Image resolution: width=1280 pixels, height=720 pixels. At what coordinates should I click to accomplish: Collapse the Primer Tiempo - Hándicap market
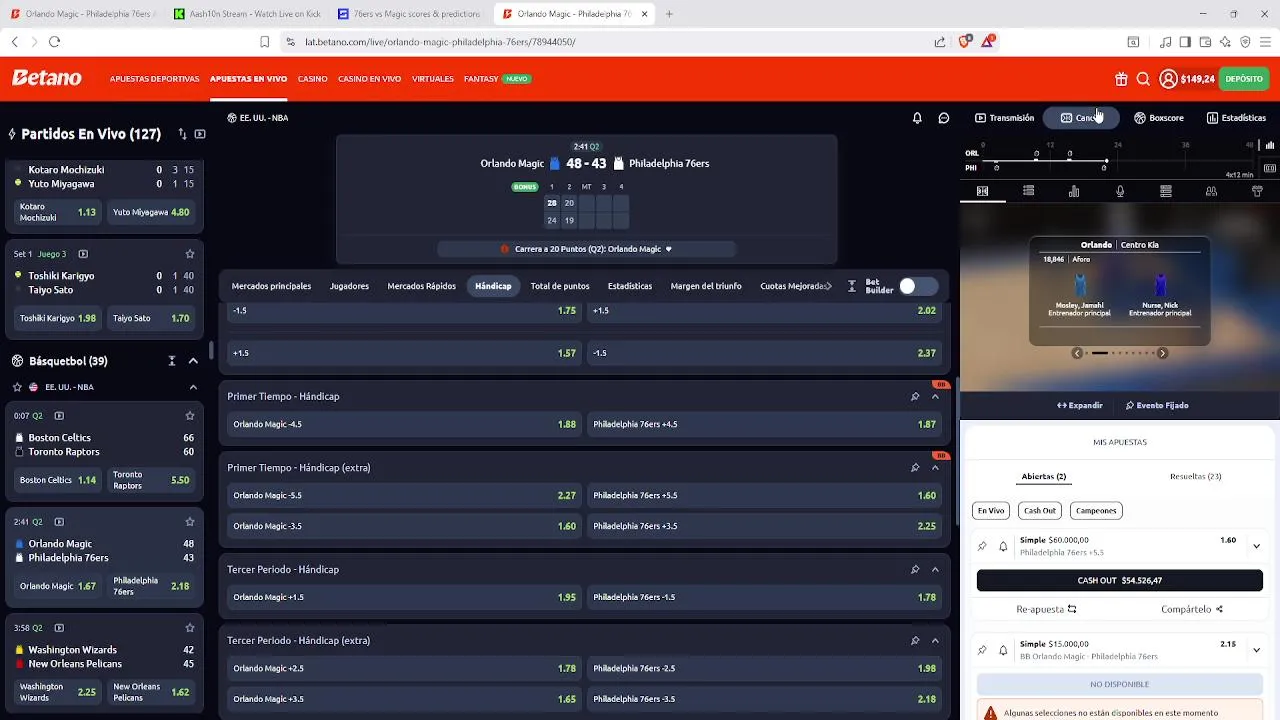935,397
